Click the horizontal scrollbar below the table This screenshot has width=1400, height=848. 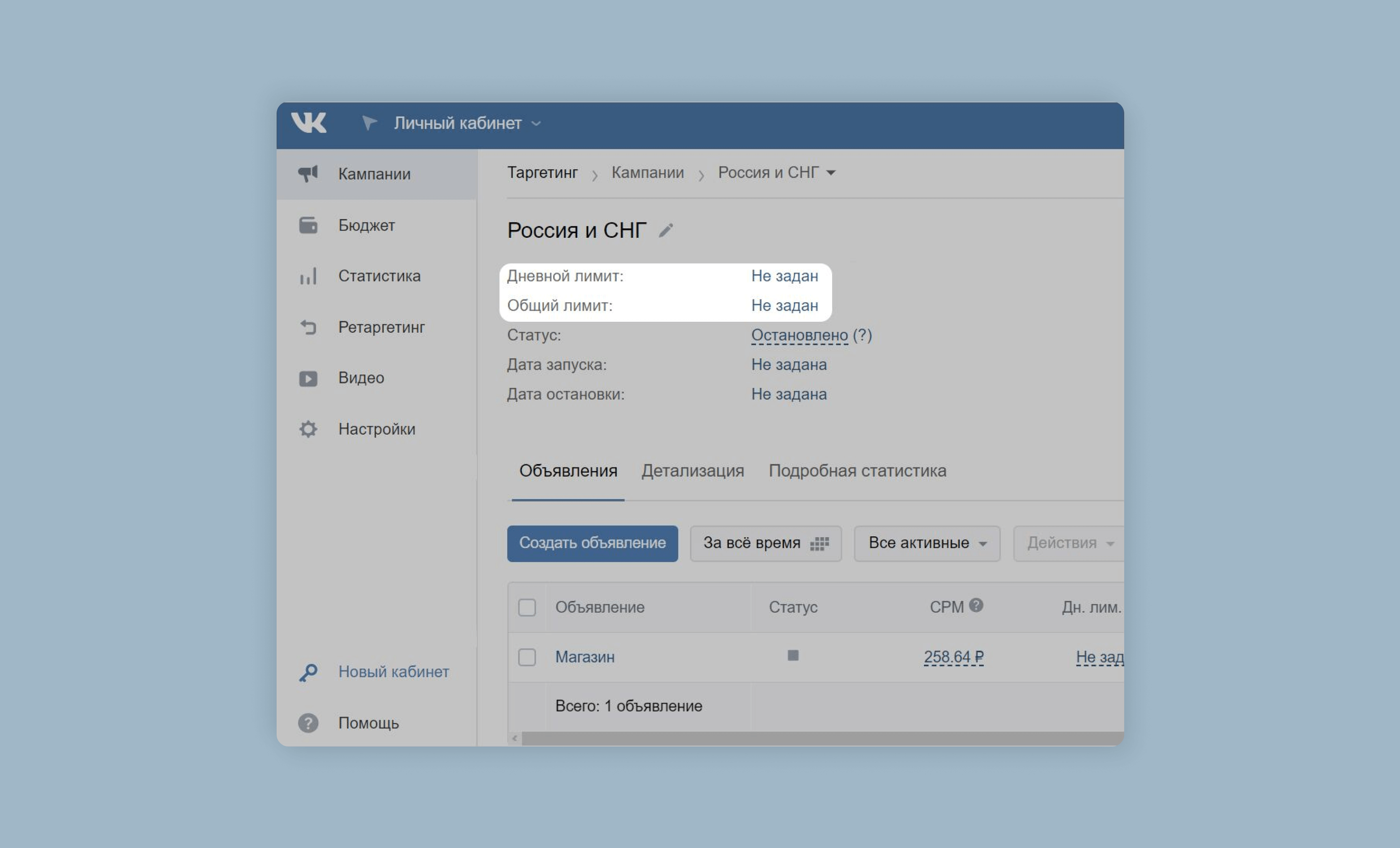818,738
